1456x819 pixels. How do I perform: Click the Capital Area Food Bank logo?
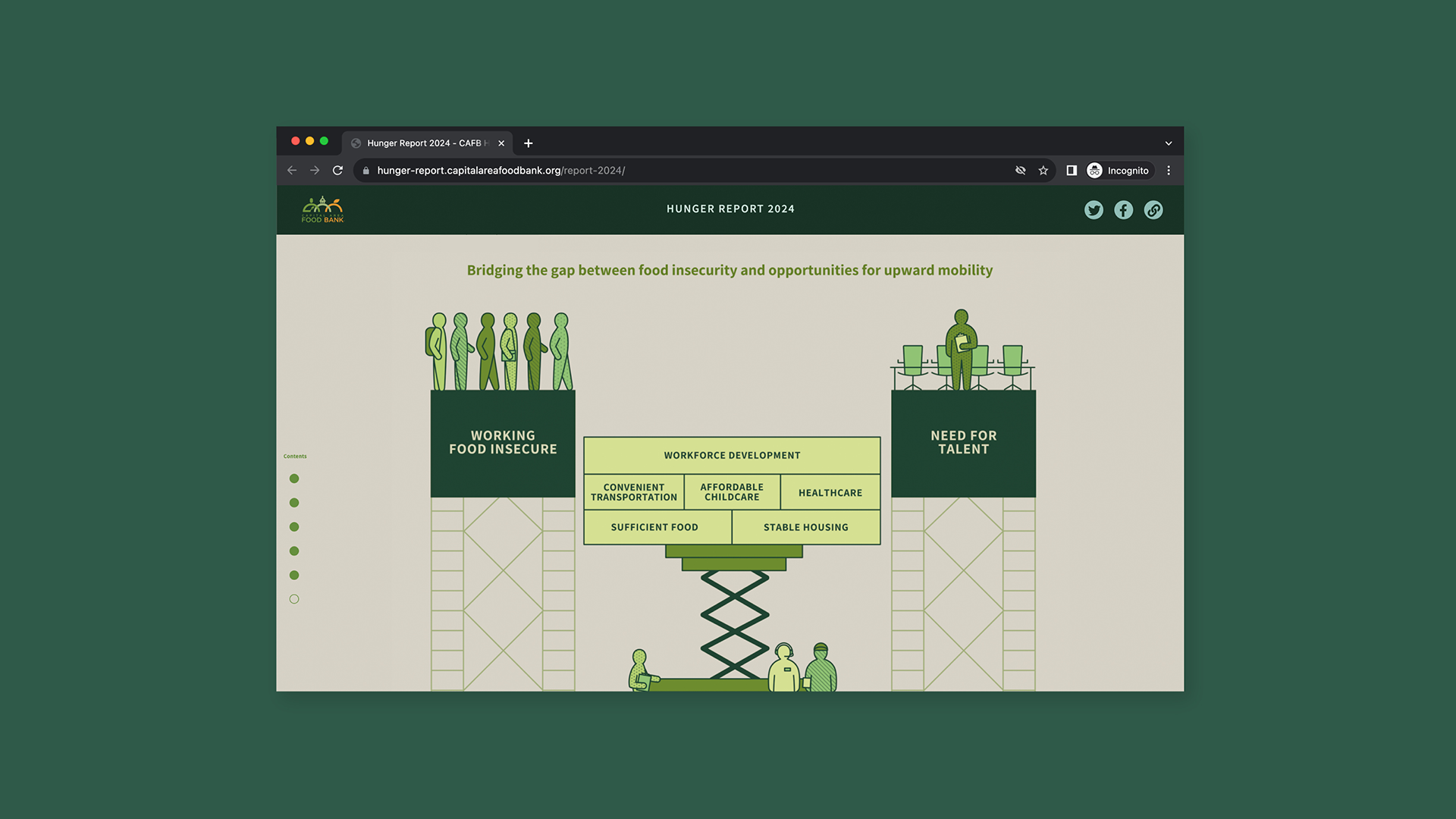(x=323, y=209)
